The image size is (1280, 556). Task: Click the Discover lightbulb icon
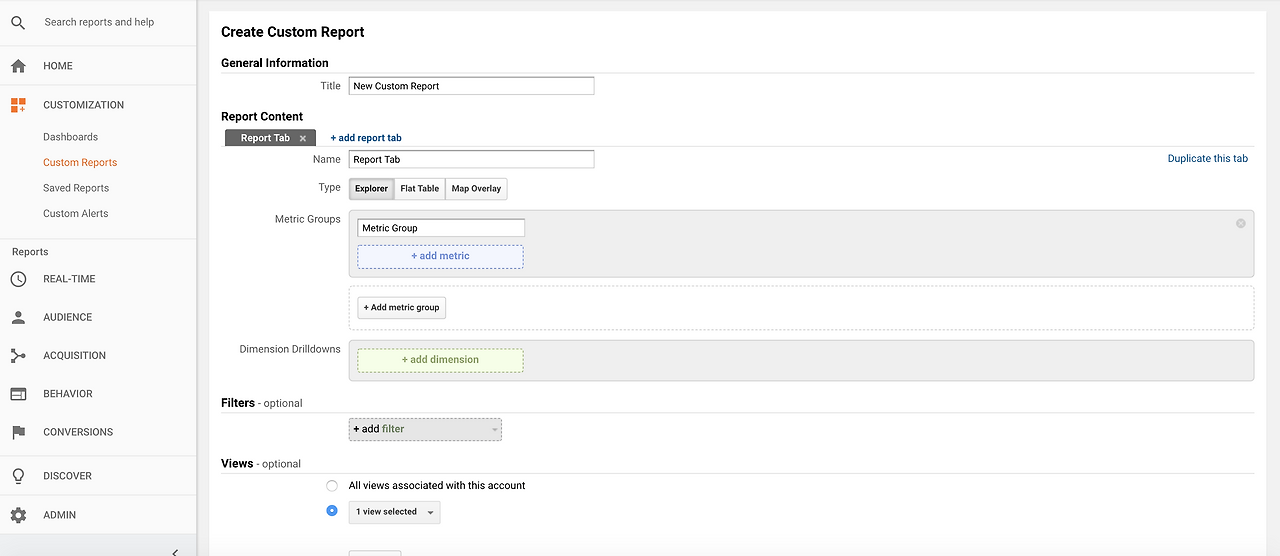tap(18, 476)
